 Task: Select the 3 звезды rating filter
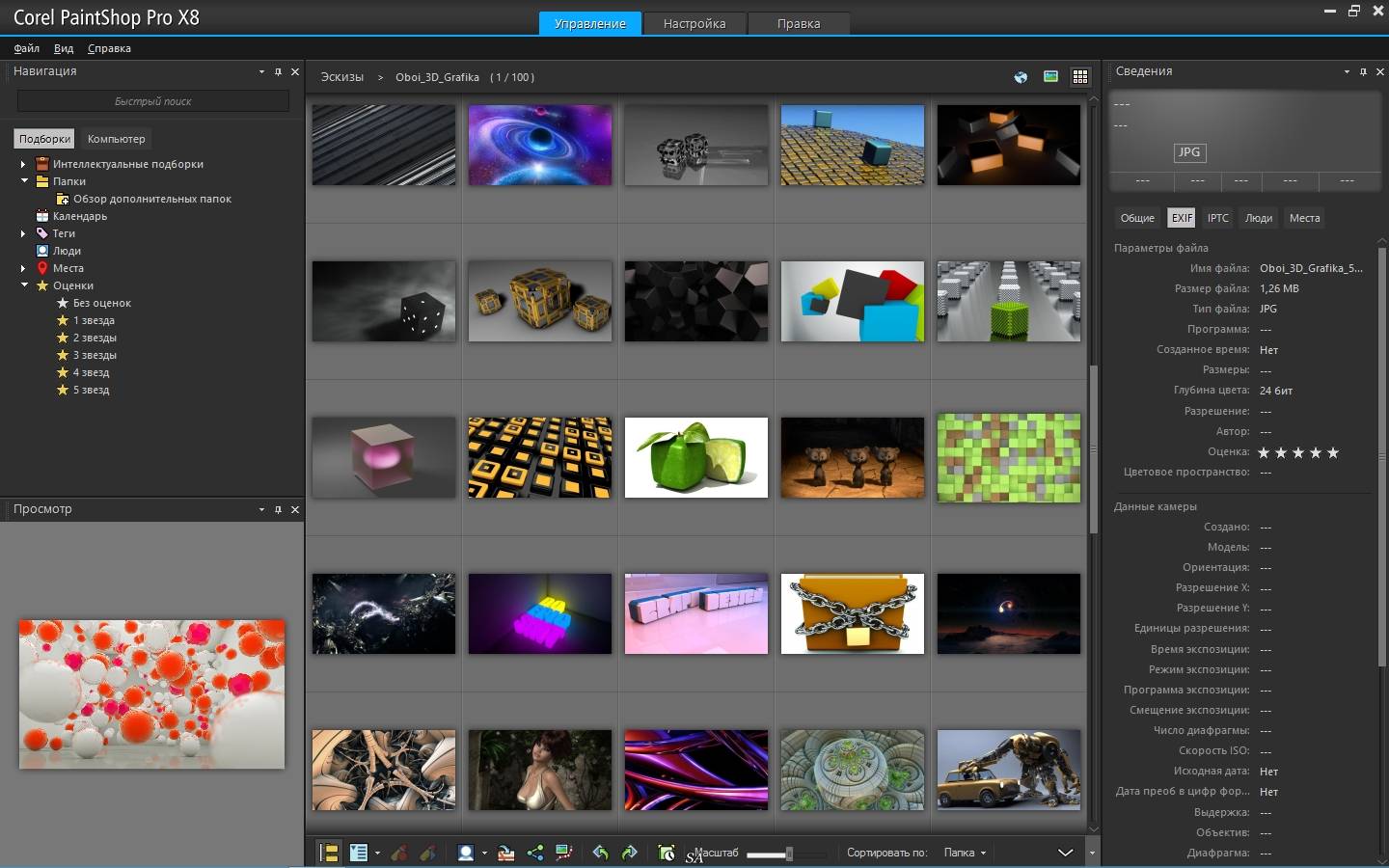pyautogui.click(x=95, y=355)
